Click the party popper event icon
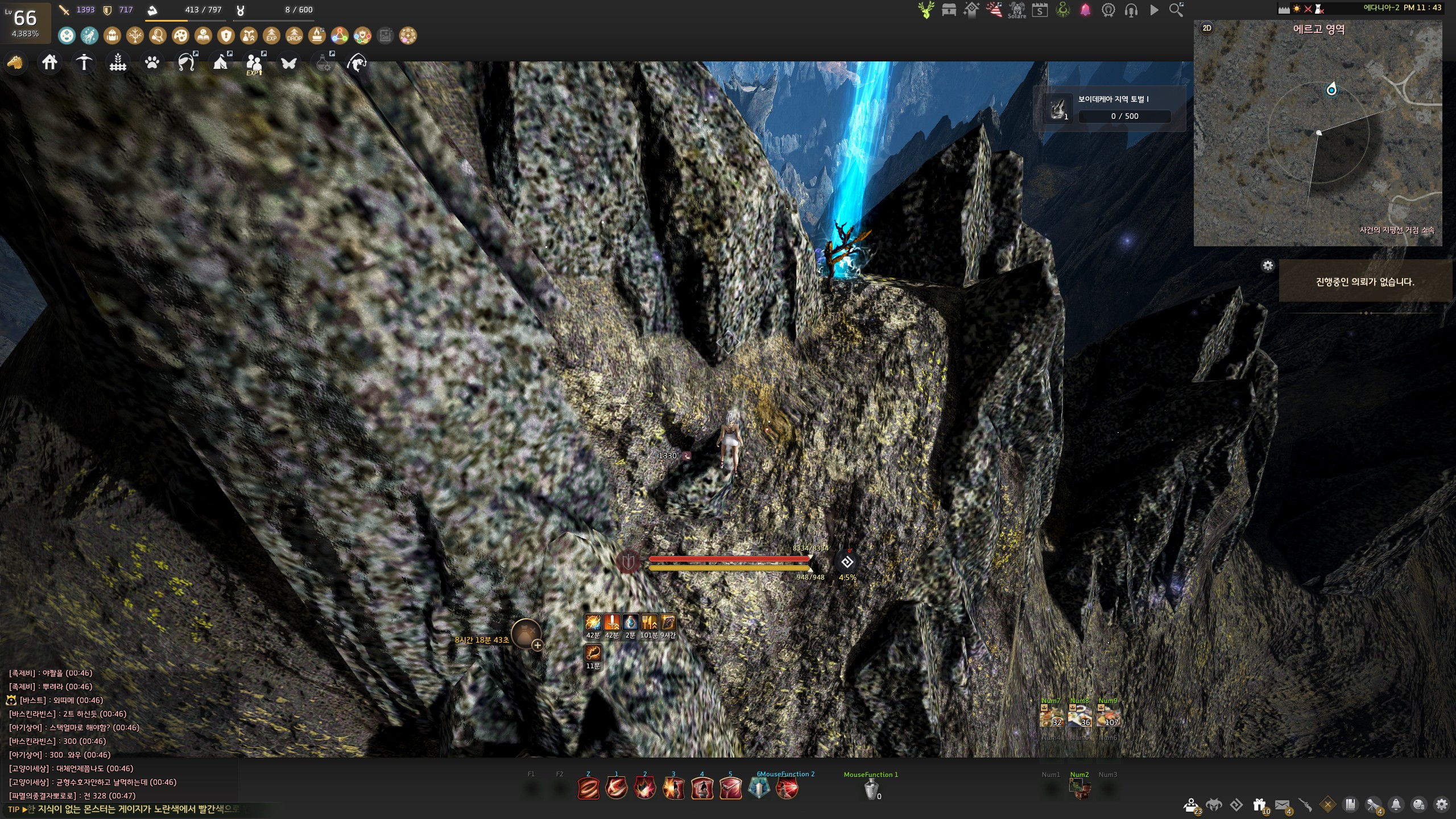1456x819 pixels. pyautogui.click(x=994, y=10)
